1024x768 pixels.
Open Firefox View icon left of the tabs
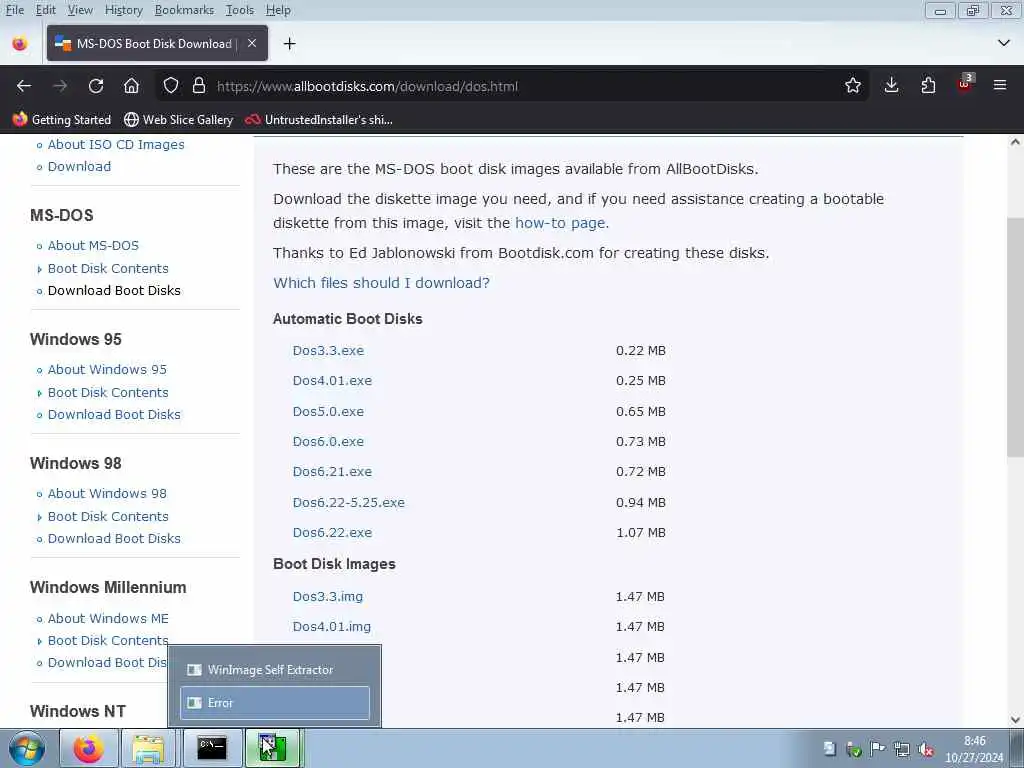pos(20,44)
